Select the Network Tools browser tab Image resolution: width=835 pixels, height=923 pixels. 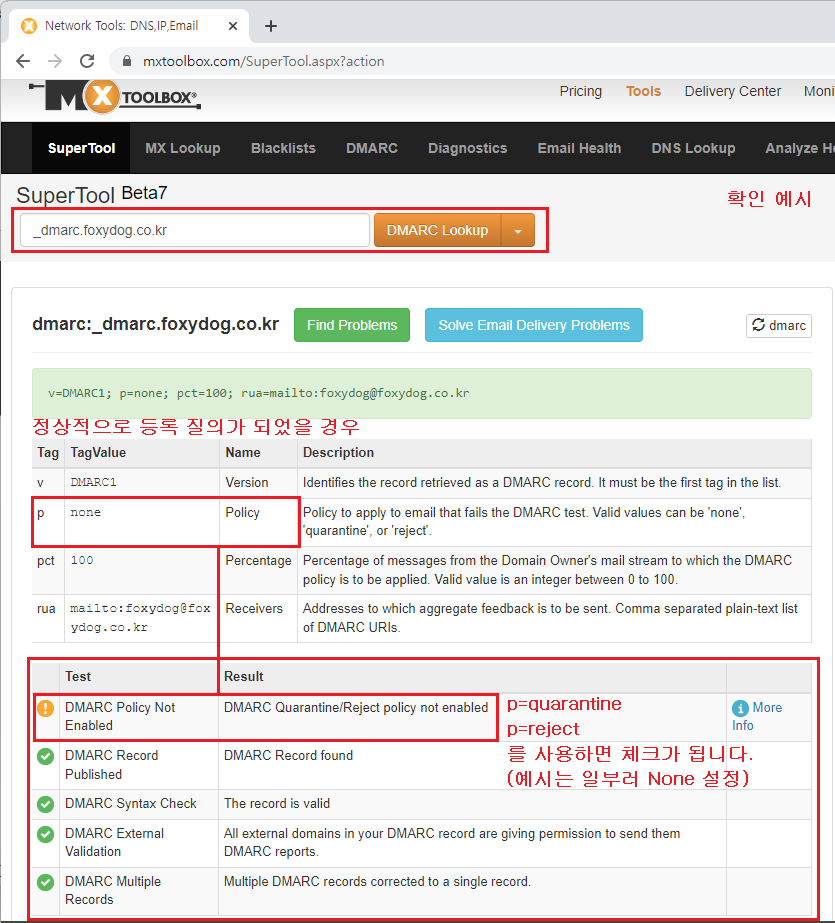129,26
